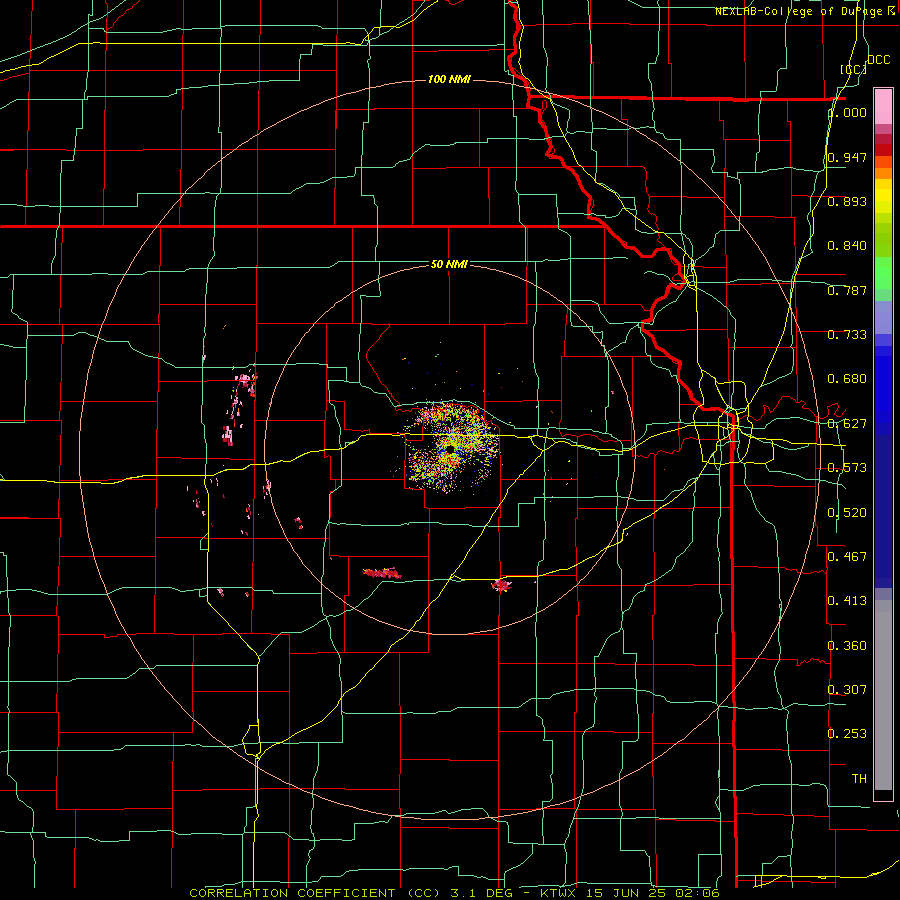Click the CORRELATION COEFFICIENT (CC) caption text
Viewport: 900px width, 900px height.
[315, 893]
